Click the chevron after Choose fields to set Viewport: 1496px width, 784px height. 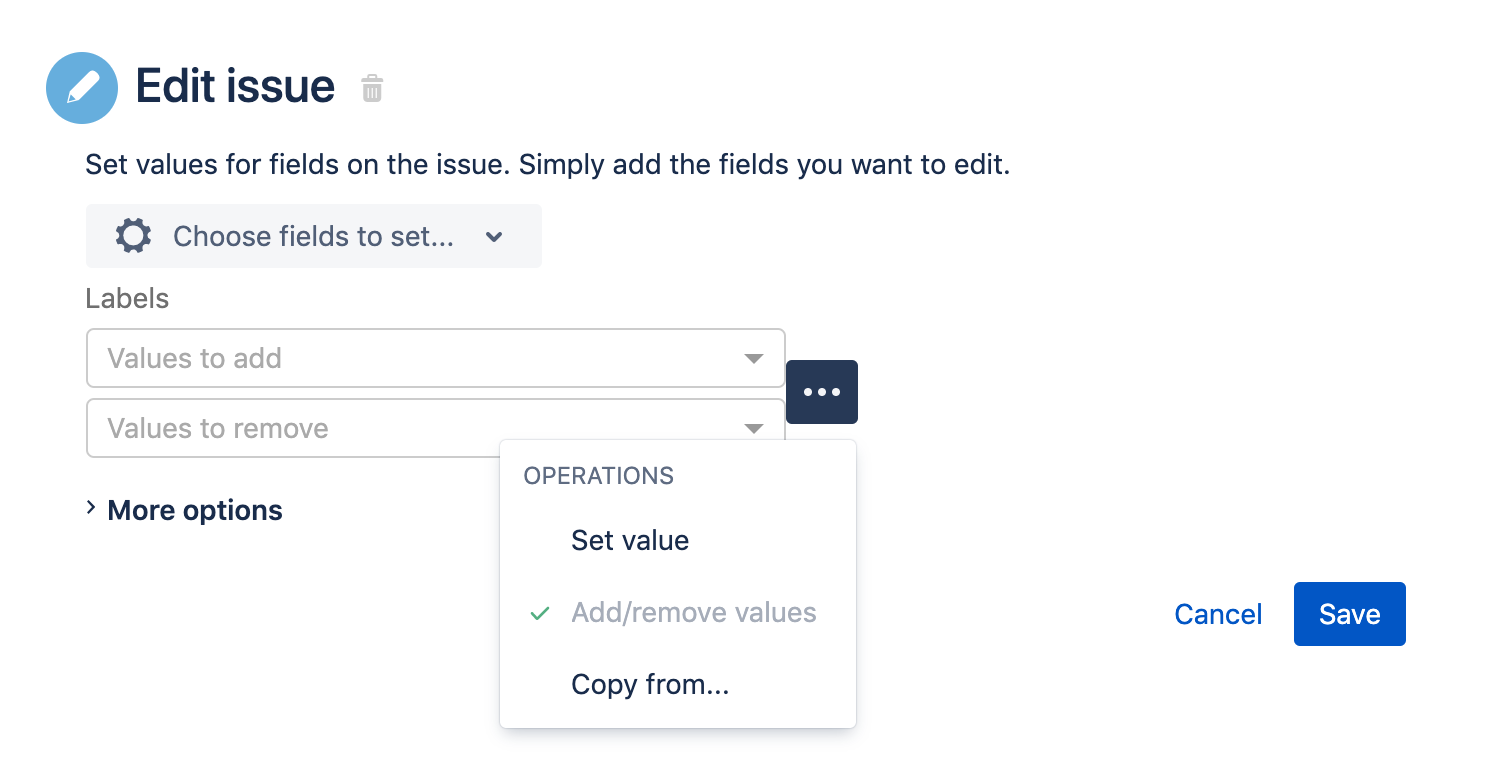tap(493, 237)
